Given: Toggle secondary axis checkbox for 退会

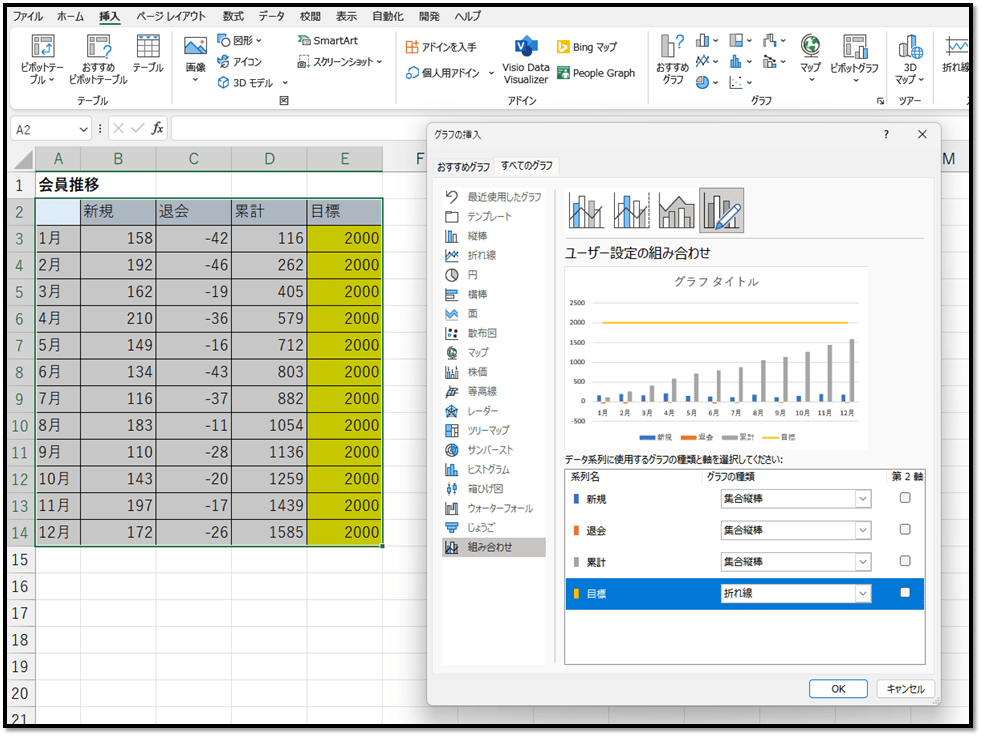Looking at the screenshot, I should pyautogui.click(x=905, y=530).
